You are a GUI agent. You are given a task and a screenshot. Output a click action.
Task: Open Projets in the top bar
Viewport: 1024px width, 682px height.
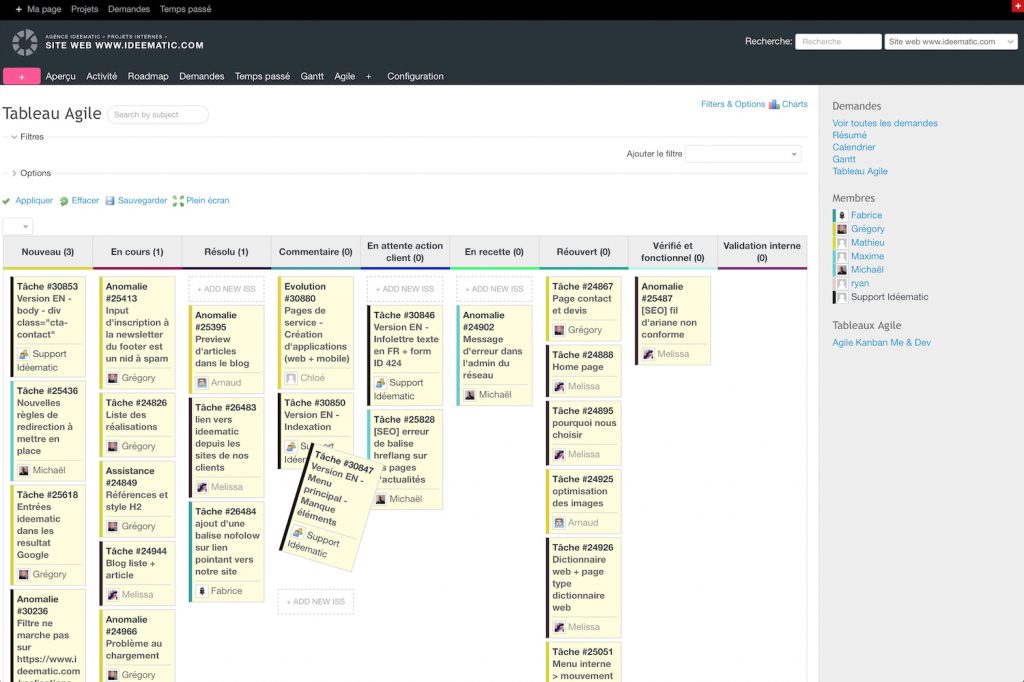(x=85, y=9)
